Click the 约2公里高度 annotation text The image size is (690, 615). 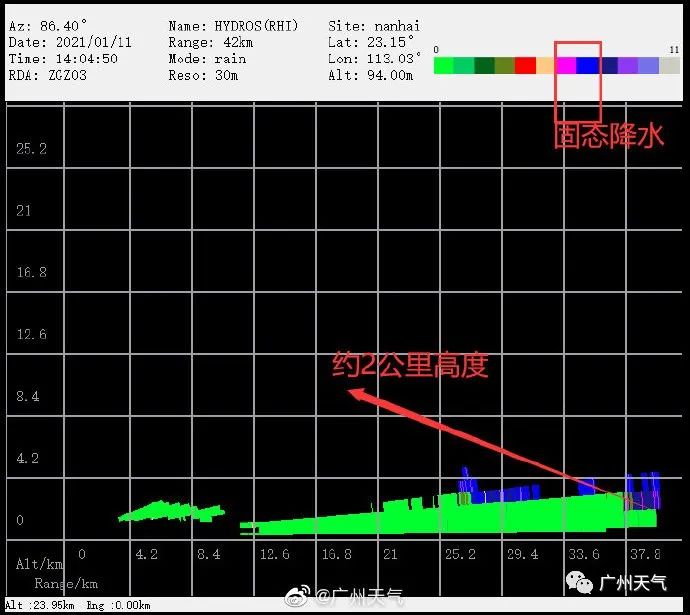[410, 365]
